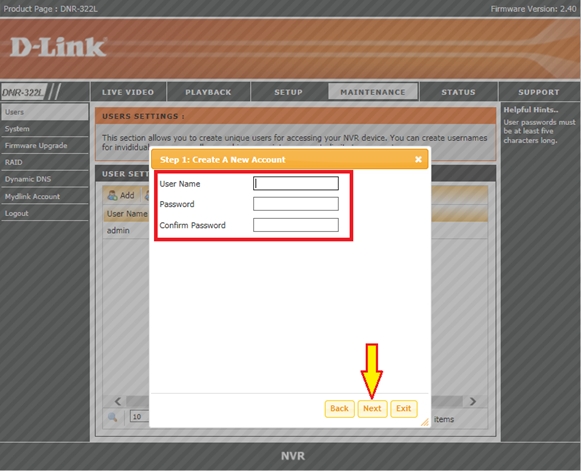The width and height of the screenshot is (581, 471).
Task: Click the Back button
Action: 339,409
